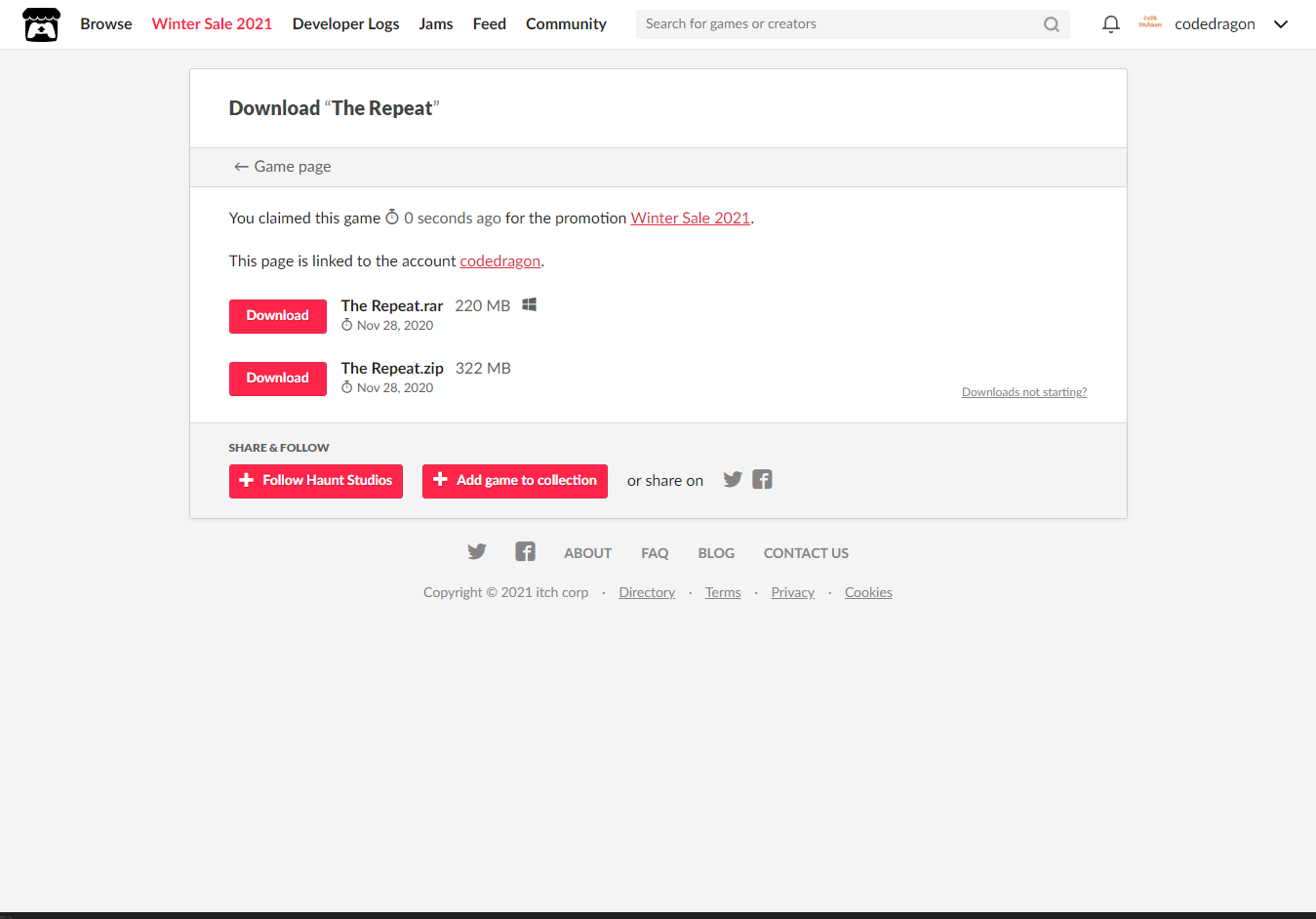Viewport: 1316px width, 919px height.
Task: Click the 'The Repeat.rar' file name
Action: click(392, 306)
